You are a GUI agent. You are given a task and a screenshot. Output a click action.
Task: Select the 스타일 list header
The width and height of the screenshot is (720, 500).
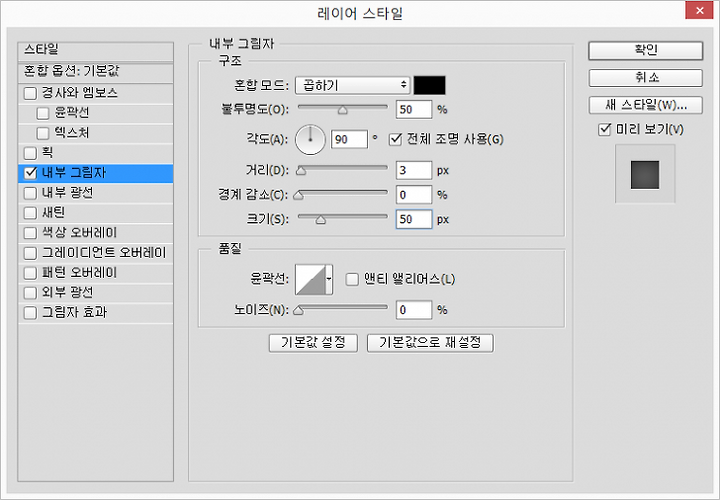coord(96,51)
